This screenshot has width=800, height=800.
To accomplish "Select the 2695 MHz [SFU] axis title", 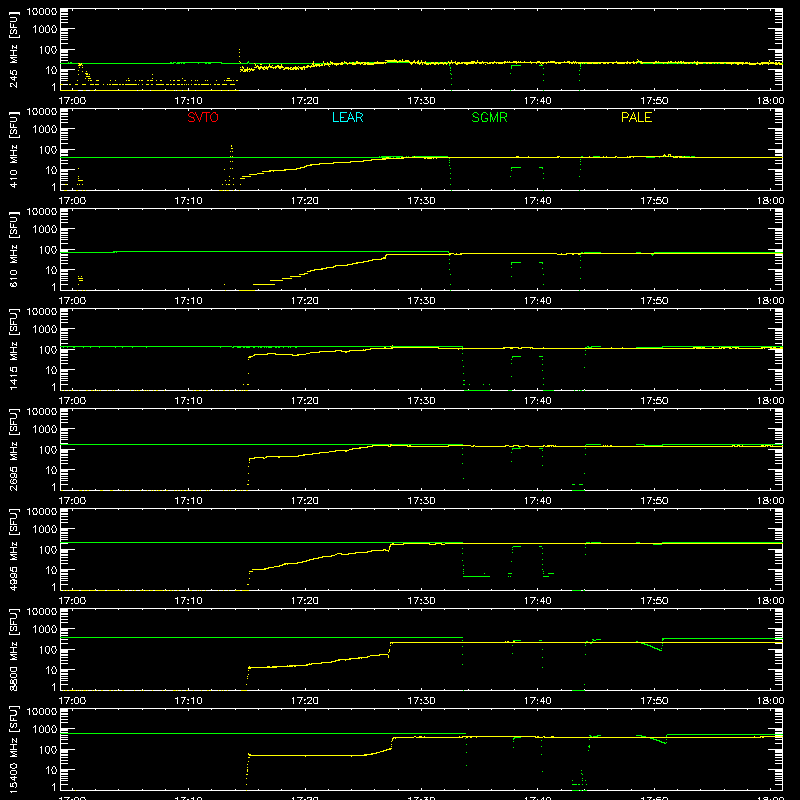I will coord(13,449).
